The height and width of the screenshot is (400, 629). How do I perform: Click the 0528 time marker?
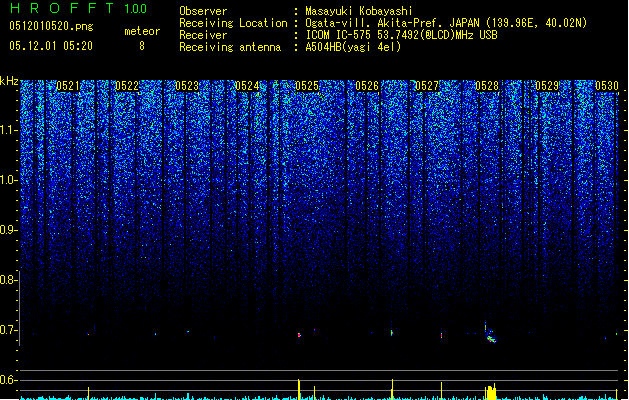[487, 86]
